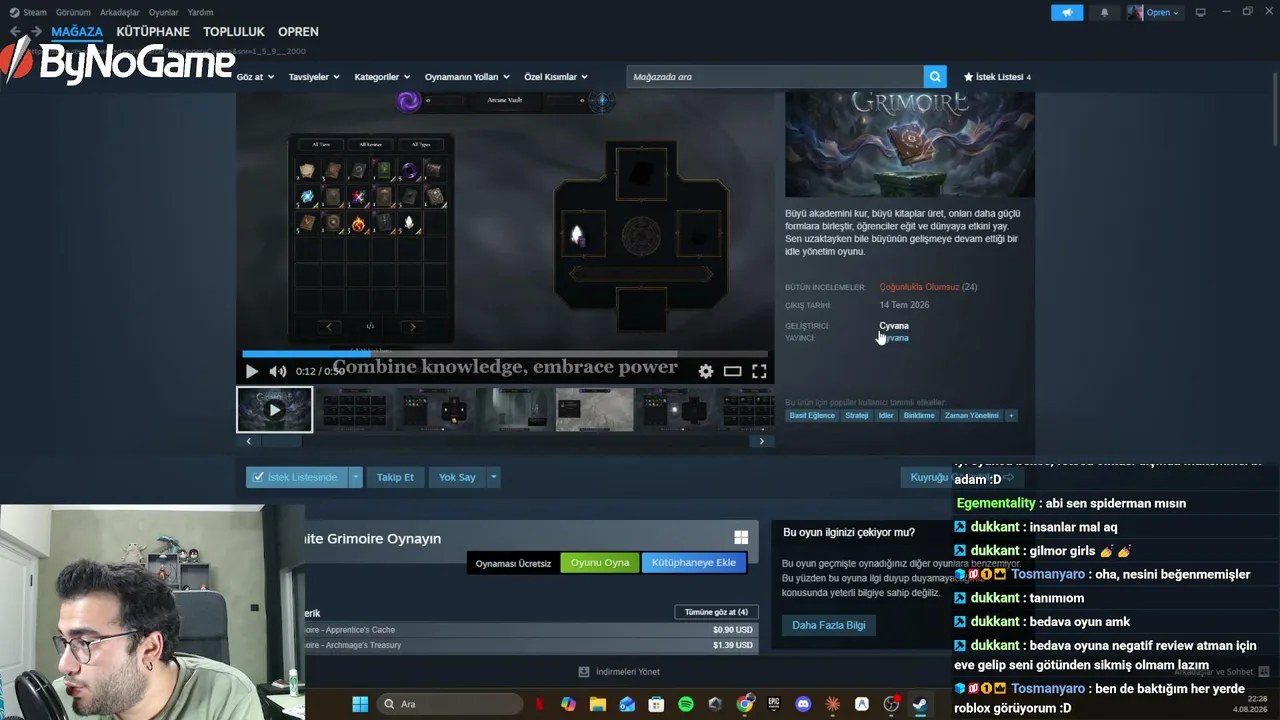1280x720 pixels.
Task: Seek on the trailer progress bar
Action: pyautogui.click(x=505, y=354)
